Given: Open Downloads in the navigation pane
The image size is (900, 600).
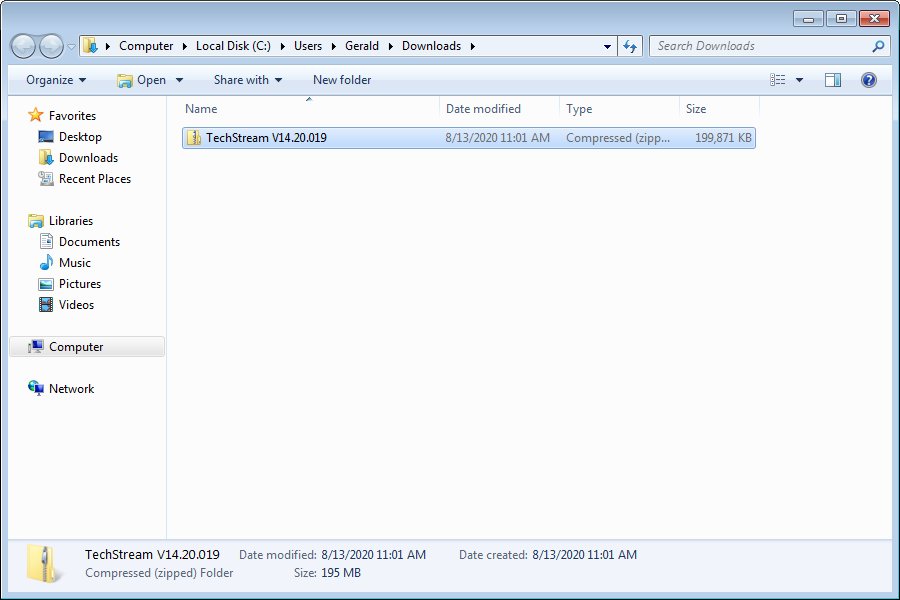Looking at the screenshot, I should (x=88, y=157).
